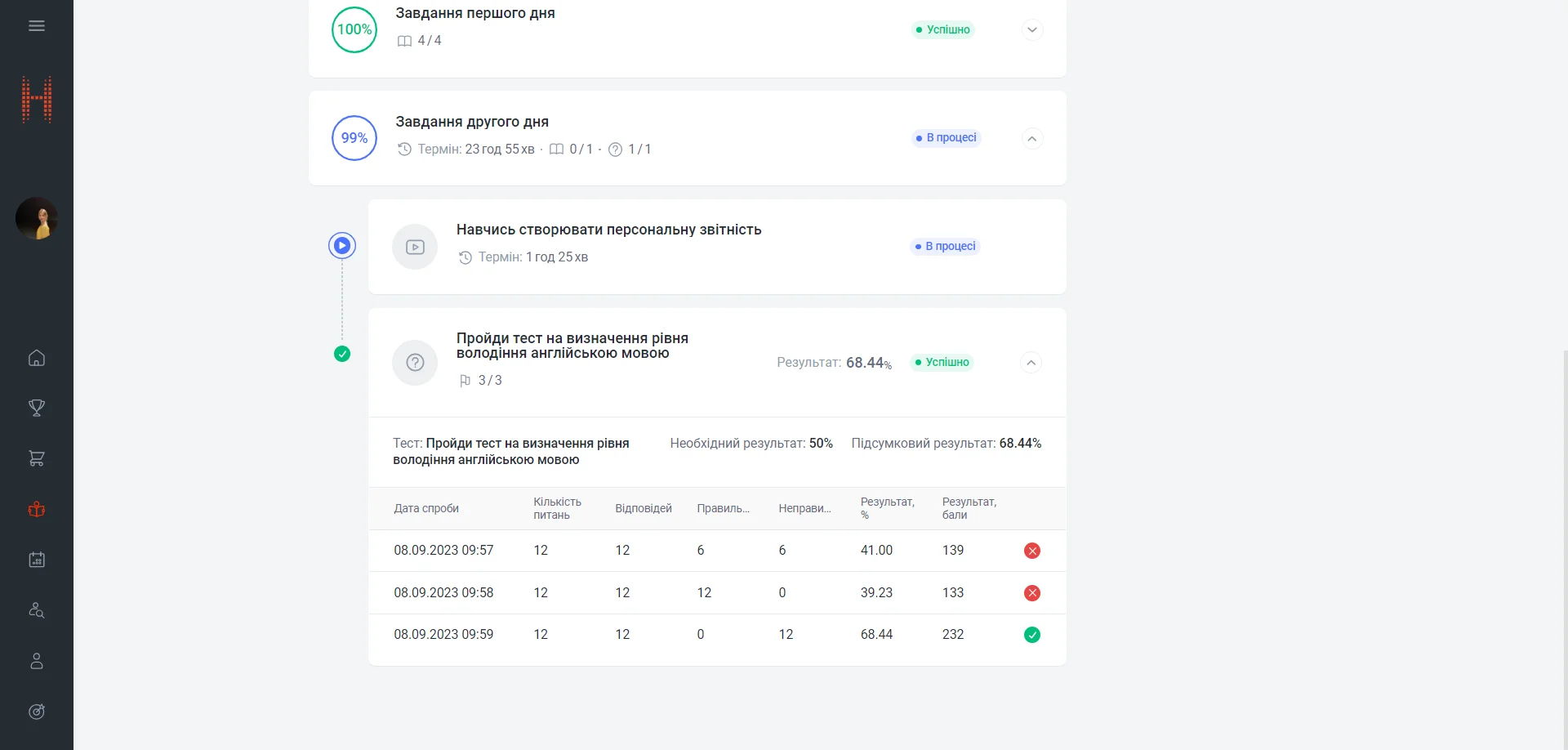Expand the first day tasks section

[1032, 30]
